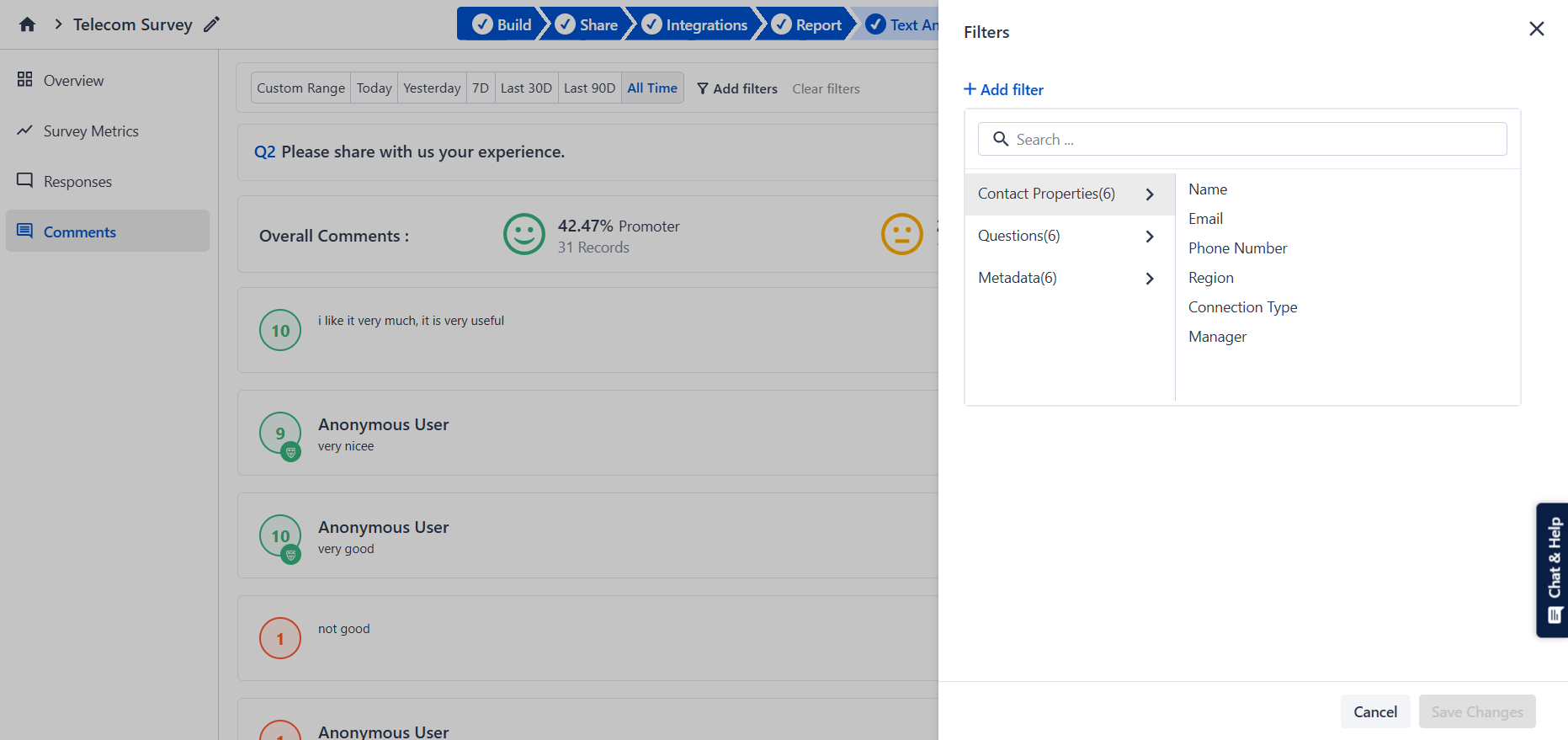The width and height of the screenshot is (1568, 740).
Task: Click the green promoter smiley face icon
Action: pyautogui.click(x=524, y=234)
